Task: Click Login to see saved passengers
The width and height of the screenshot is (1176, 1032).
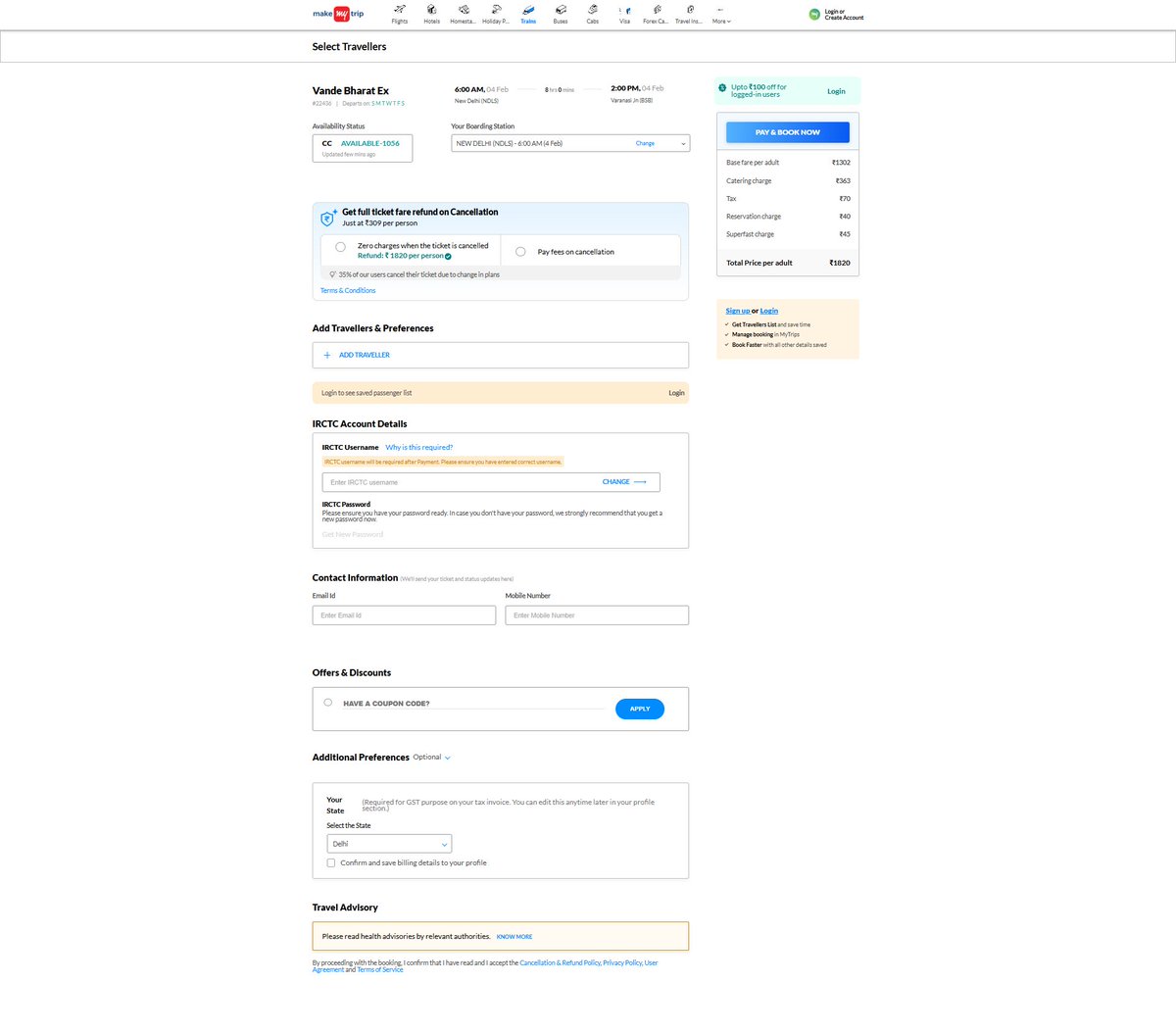Action: click(676, 393)
